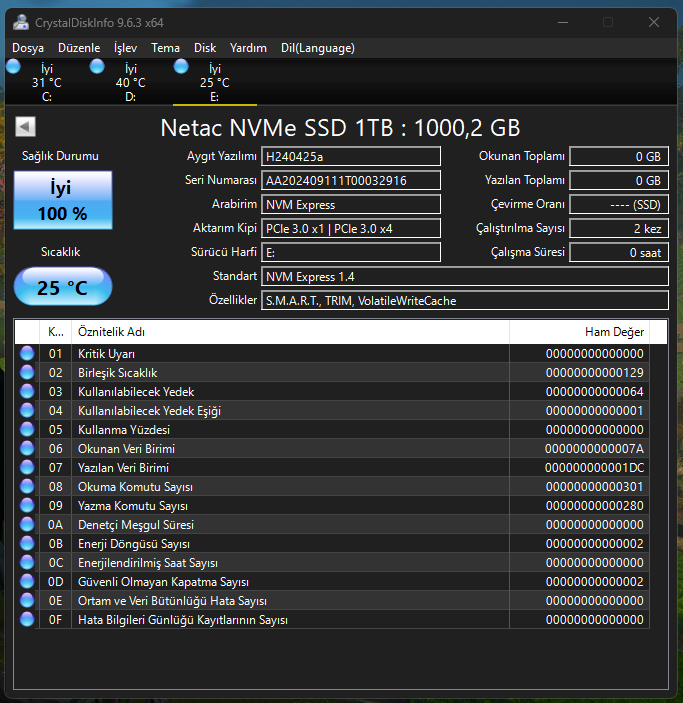This screenshot has height=703, width=683.
Task: Switch to the E: drive tab at 25 °C
Action: [x=215, y=82]
